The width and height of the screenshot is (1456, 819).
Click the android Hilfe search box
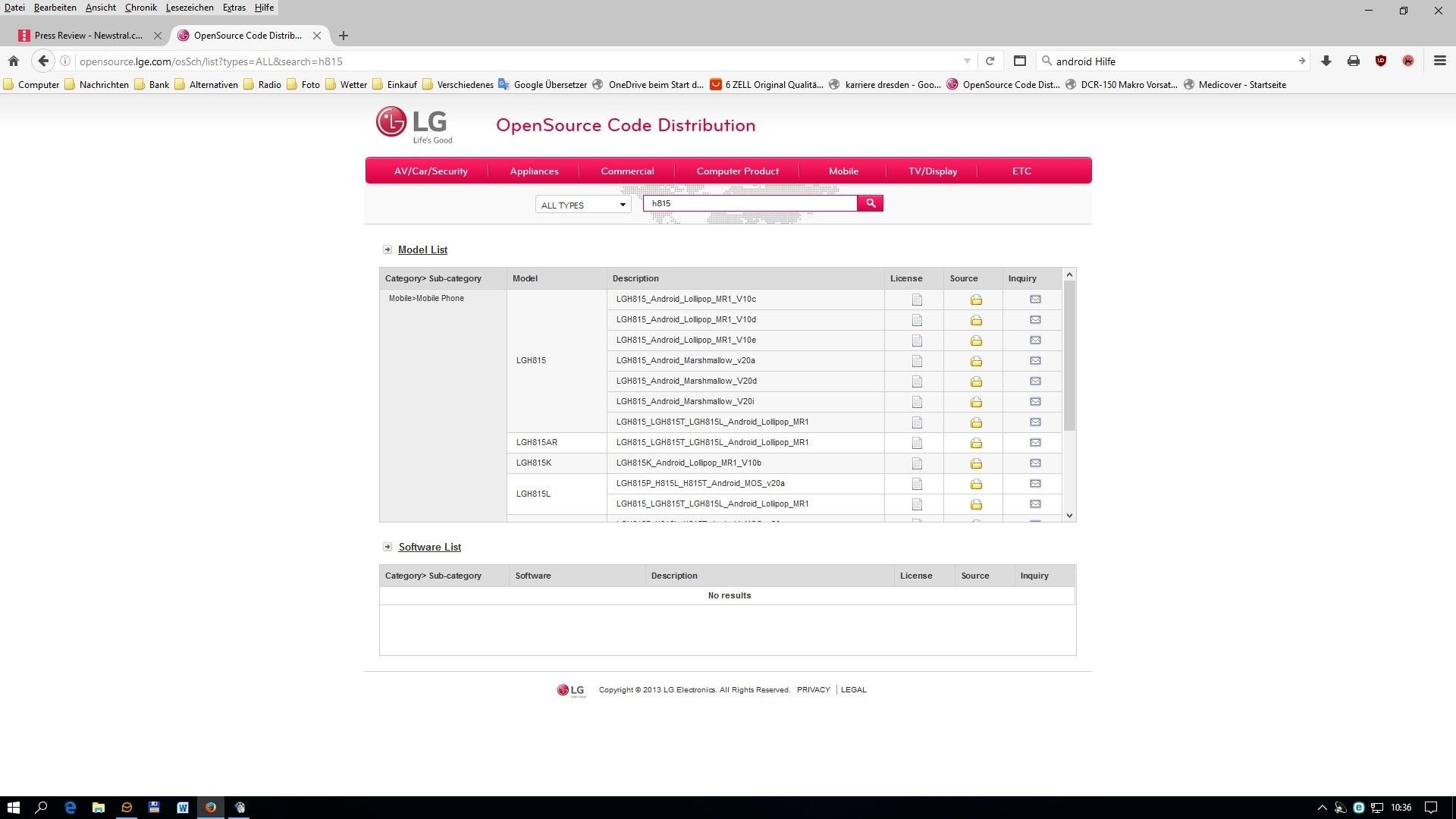click(1174, 61)
